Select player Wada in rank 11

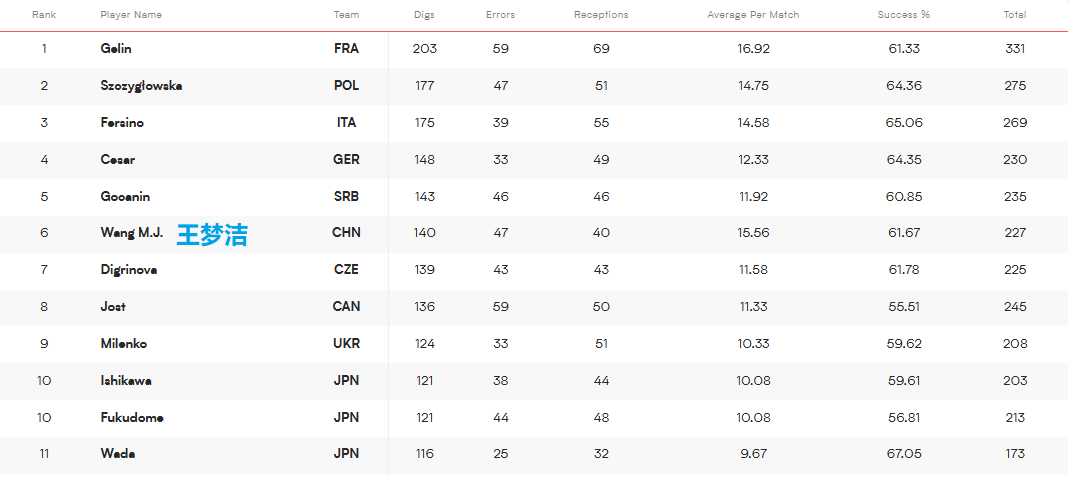[117, 454]
